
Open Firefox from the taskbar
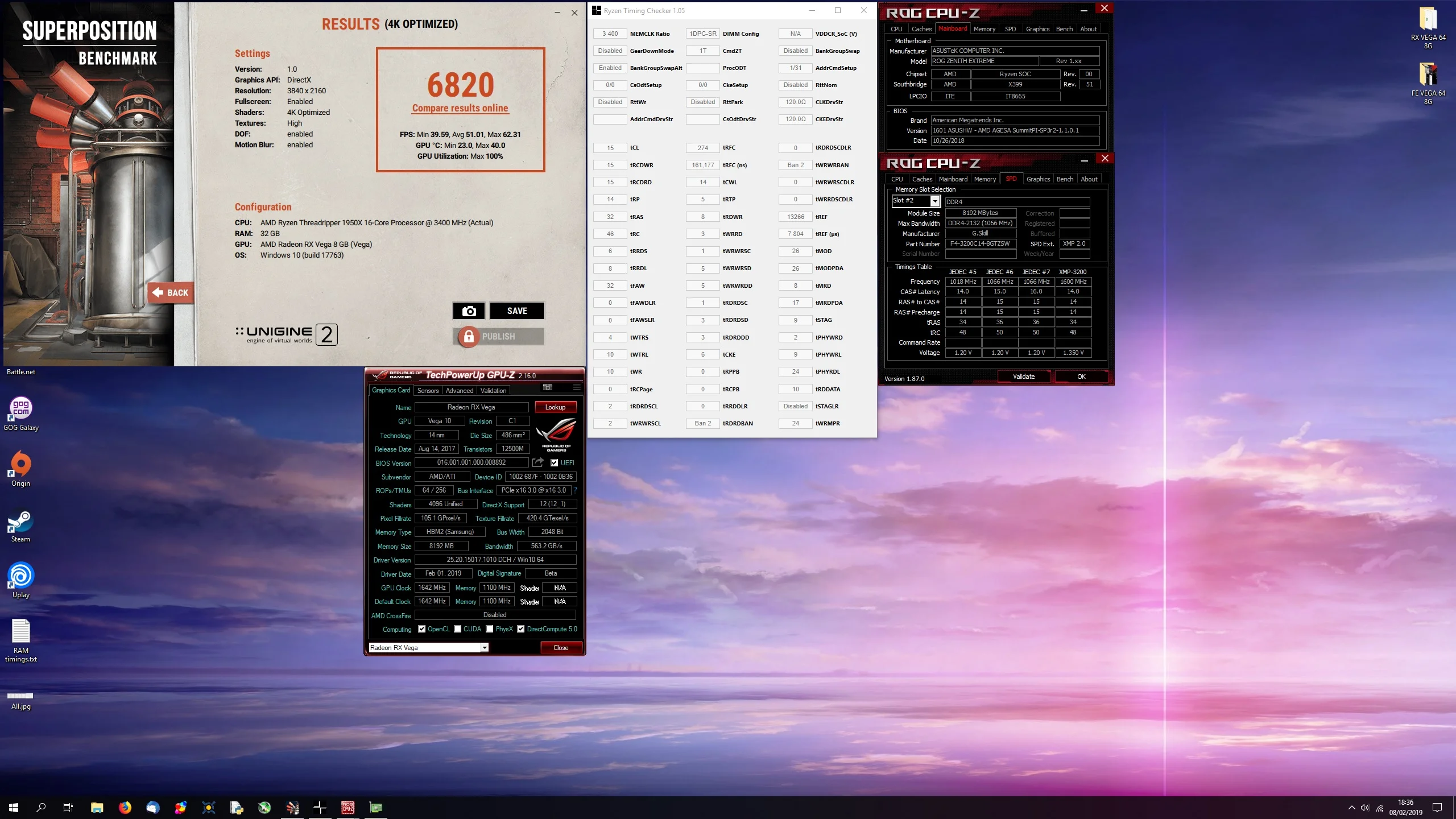[x=125, y=807]
